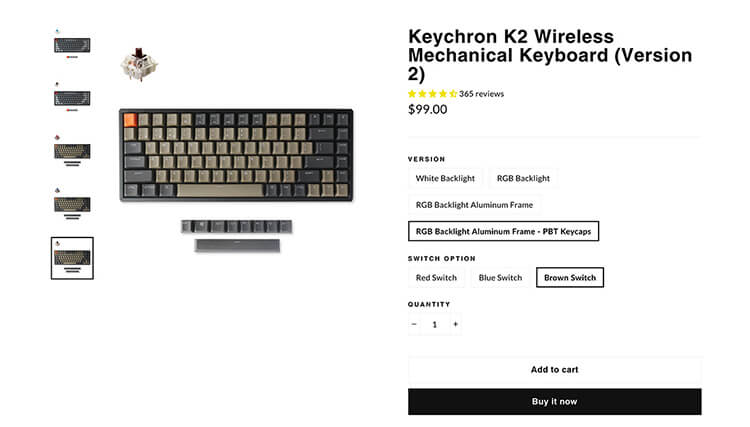This screenshot has width=750, height=427.
Task: Increase quantity with the plus button
Action: [455, 324]
